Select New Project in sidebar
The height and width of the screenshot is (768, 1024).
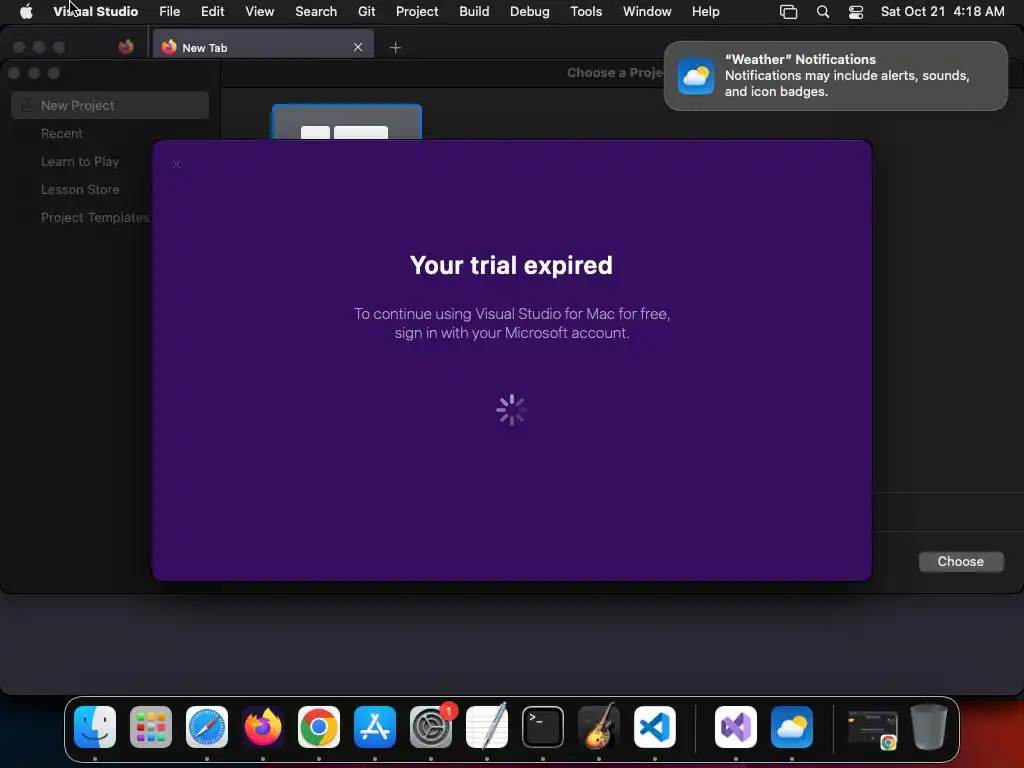point(110,105)
